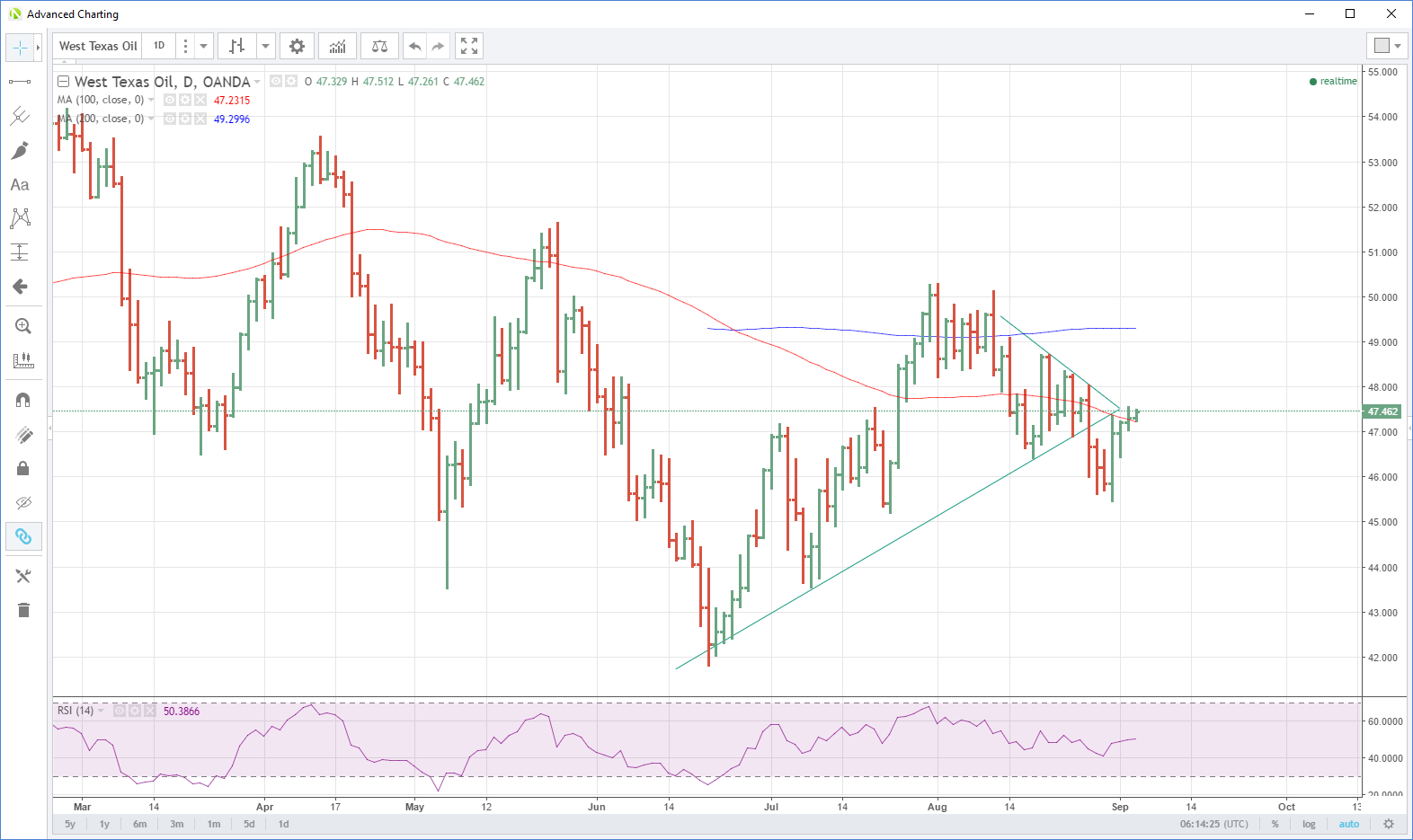
Task: Toggle drawings sync link tool
Action: coord(23,536)
